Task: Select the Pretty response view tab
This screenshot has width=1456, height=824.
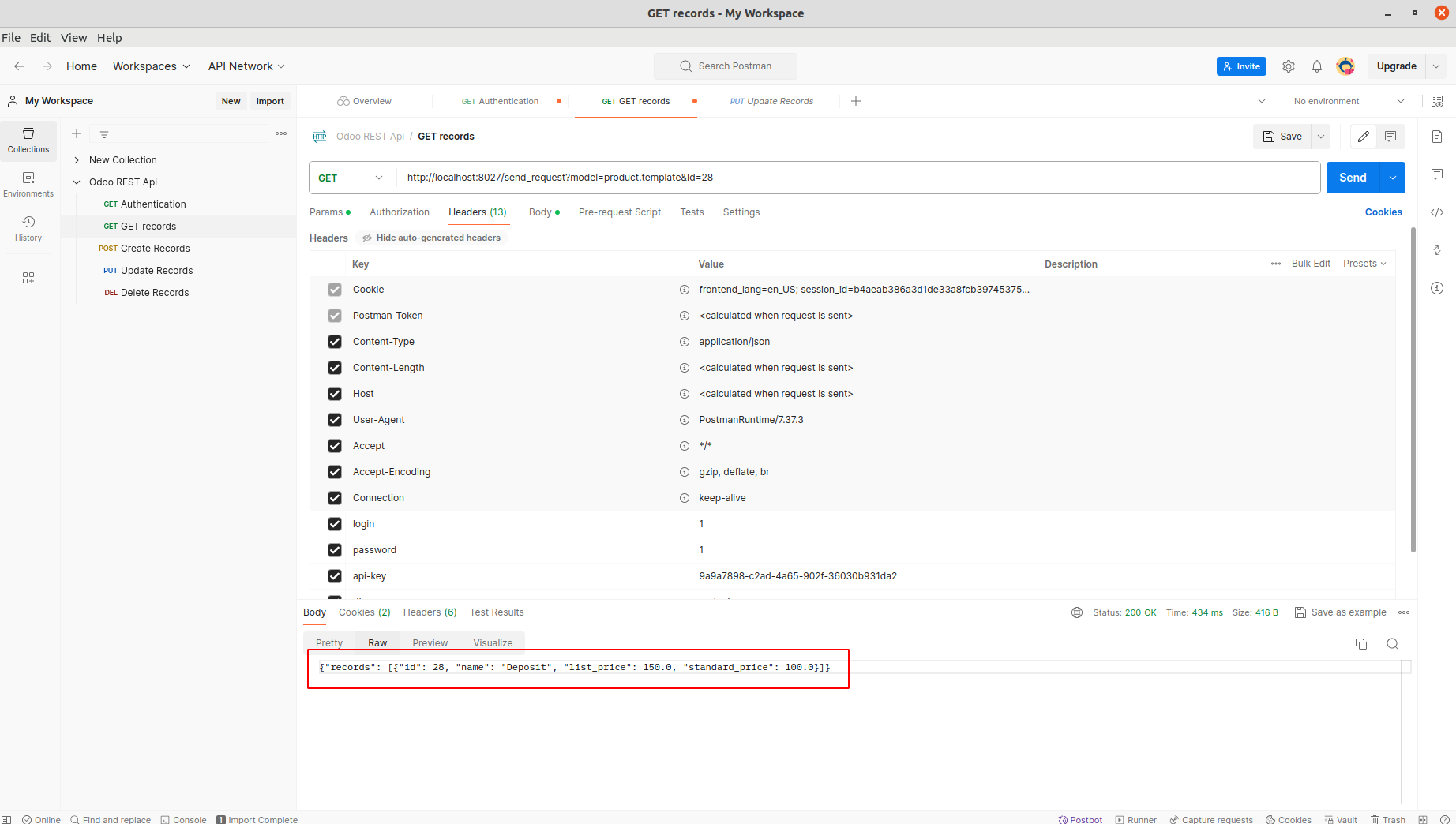Action: (x=329, y=643)
